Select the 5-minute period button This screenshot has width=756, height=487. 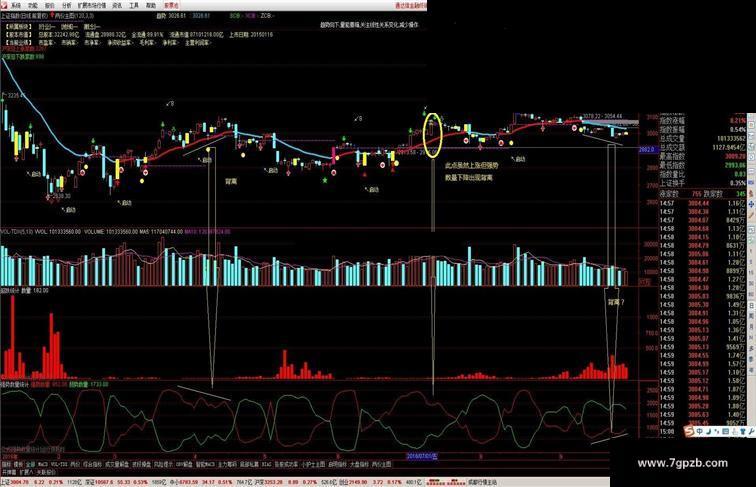[751, 261]
